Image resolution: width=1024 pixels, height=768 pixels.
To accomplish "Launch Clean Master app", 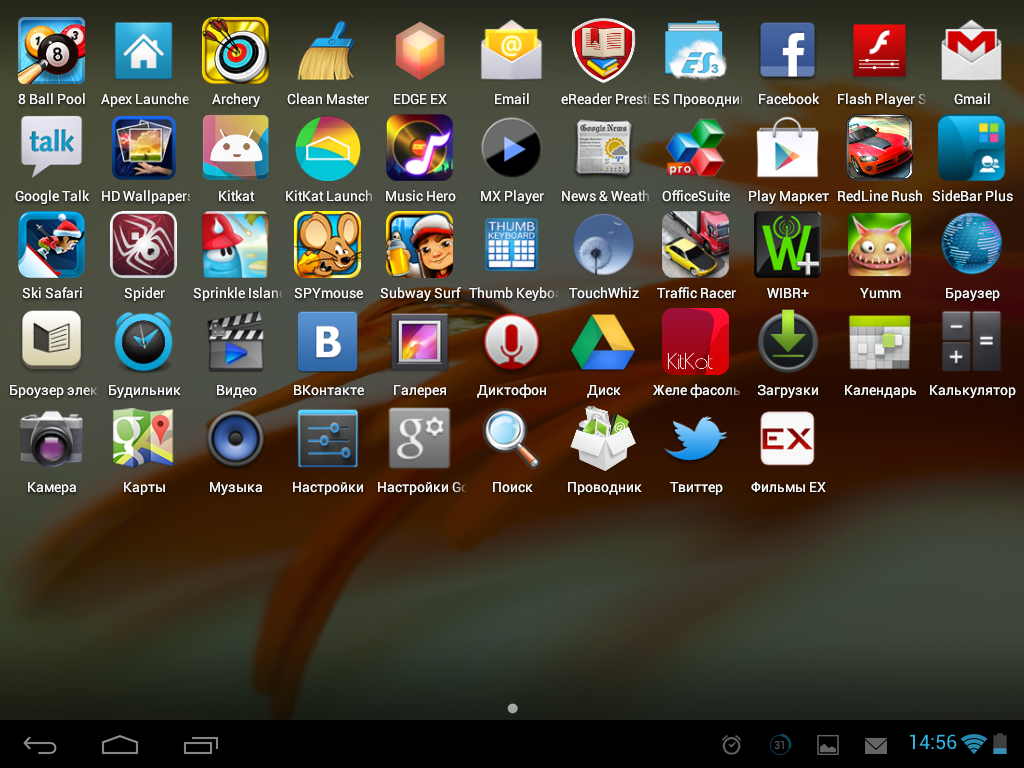I will (327, 51).
